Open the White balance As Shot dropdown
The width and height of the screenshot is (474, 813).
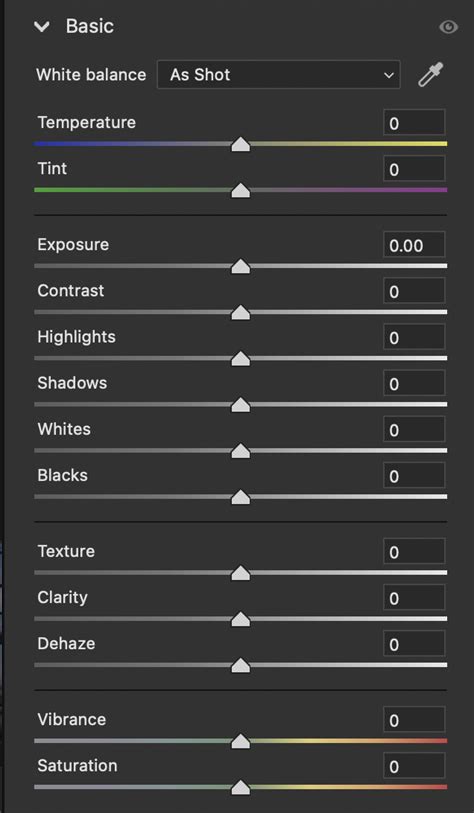(278, 75)
